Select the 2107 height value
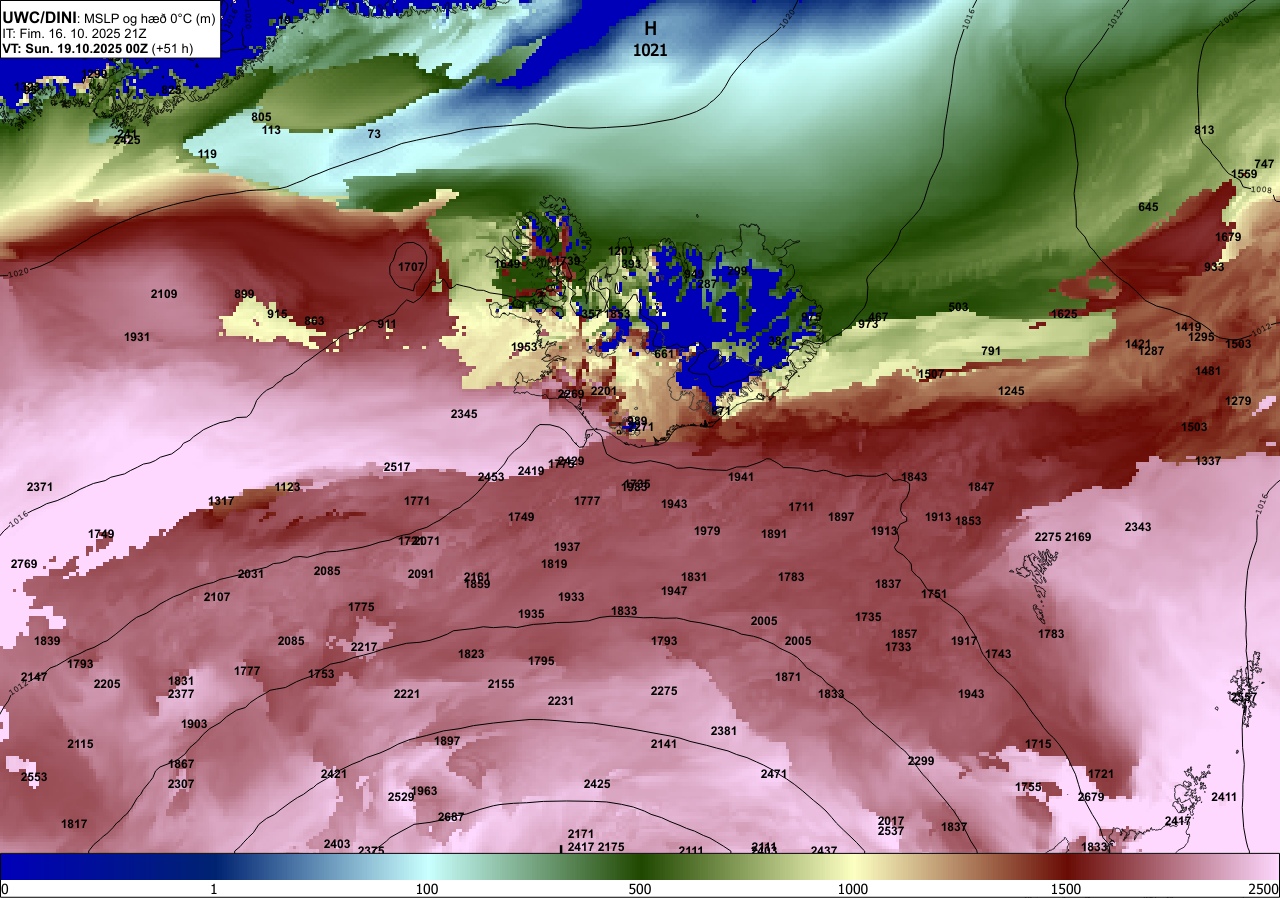Screen dimensions: 1280x898 click(x=217, y=597)
